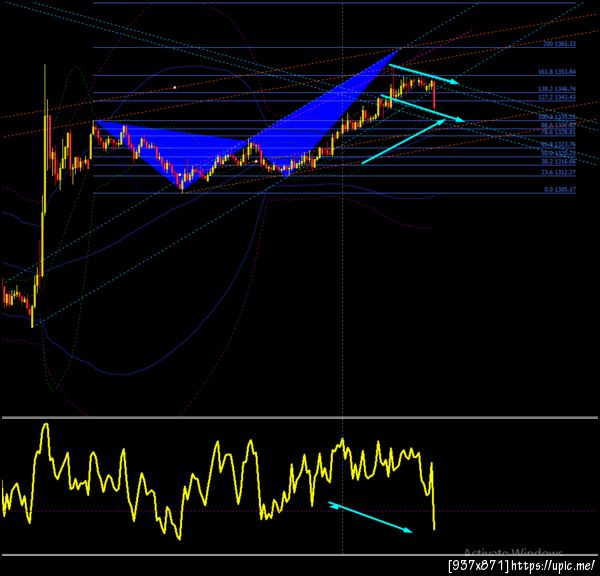Click the 100.0 Fibonacci level label

pos(557,117)
